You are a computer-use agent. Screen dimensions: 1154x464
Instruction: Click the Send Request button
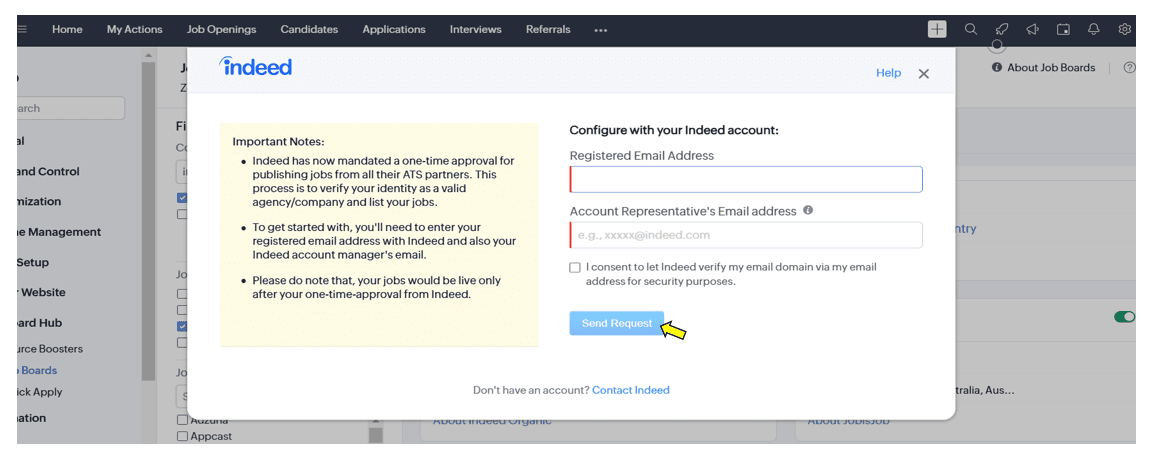click(x=617, y=323)
